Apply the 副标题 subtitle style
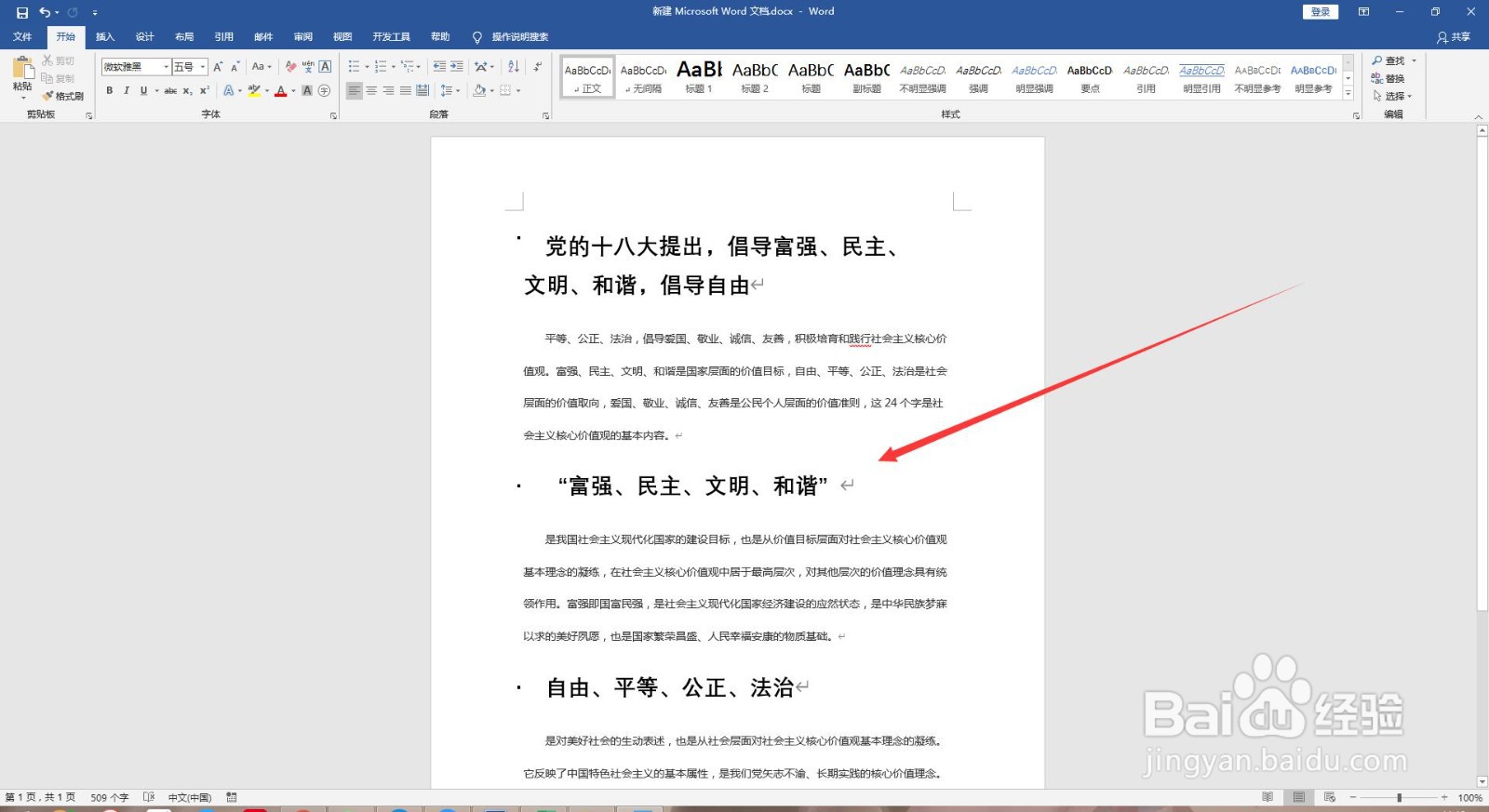The image size is (1489, 812). (866, 76)
